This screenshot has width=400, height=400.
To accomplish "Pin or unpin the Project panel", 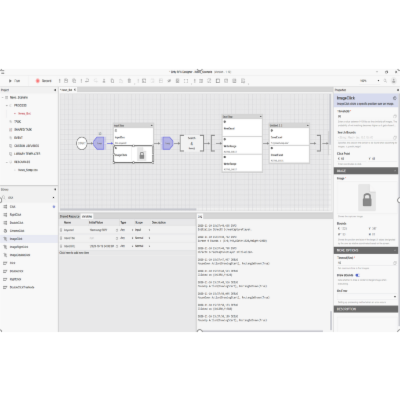I will [55, 90].
